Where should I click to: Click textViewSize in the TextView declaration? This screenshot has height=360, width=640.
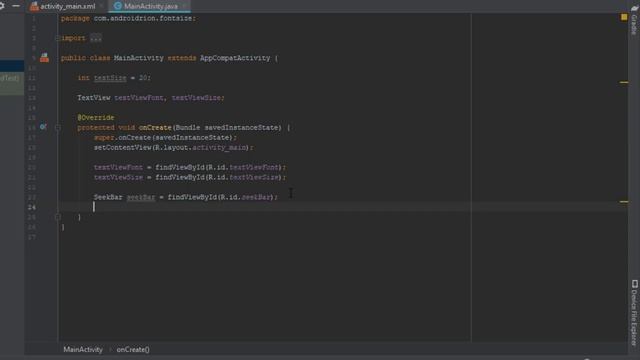tap(196, 98)
